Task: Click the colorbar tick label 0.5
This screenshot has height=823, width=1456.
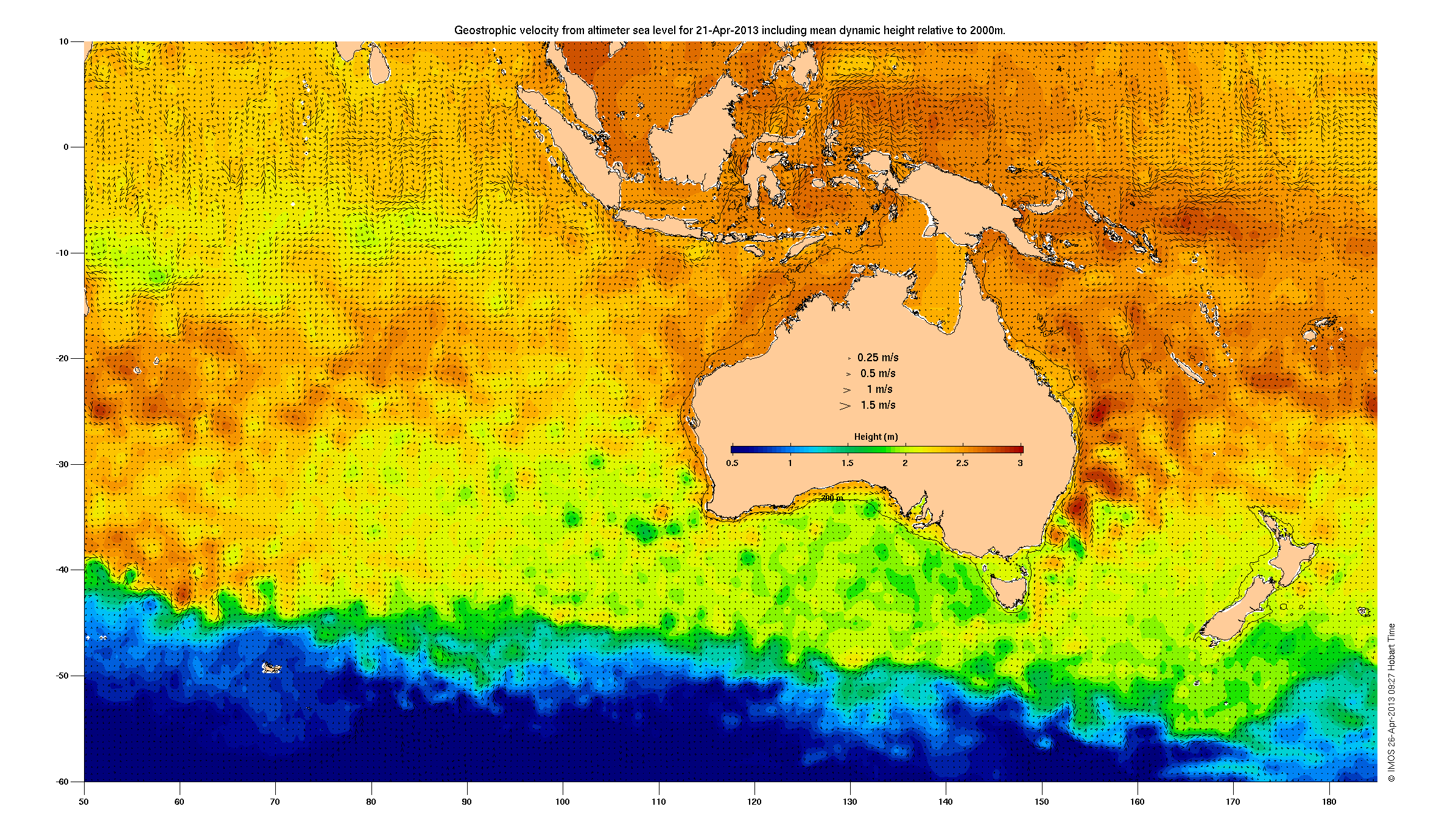Action: click(x=732, y=463)
